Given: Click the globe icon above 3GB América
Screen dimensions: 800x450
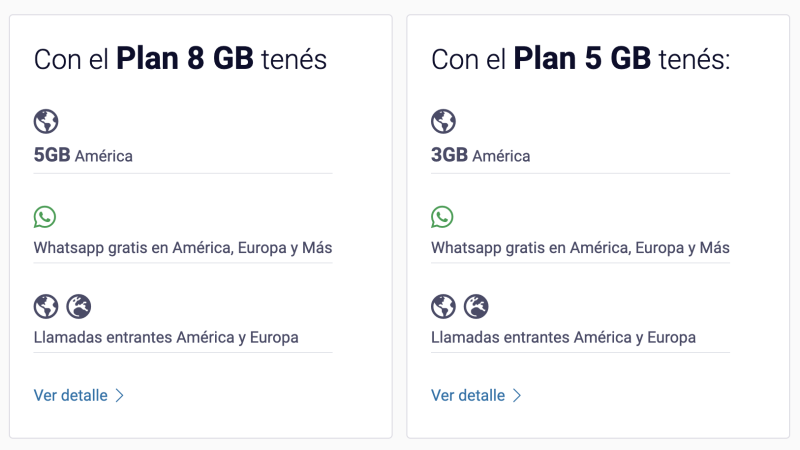Looking at the screenshot, I should pyautogui.click(x=443, y=121).
